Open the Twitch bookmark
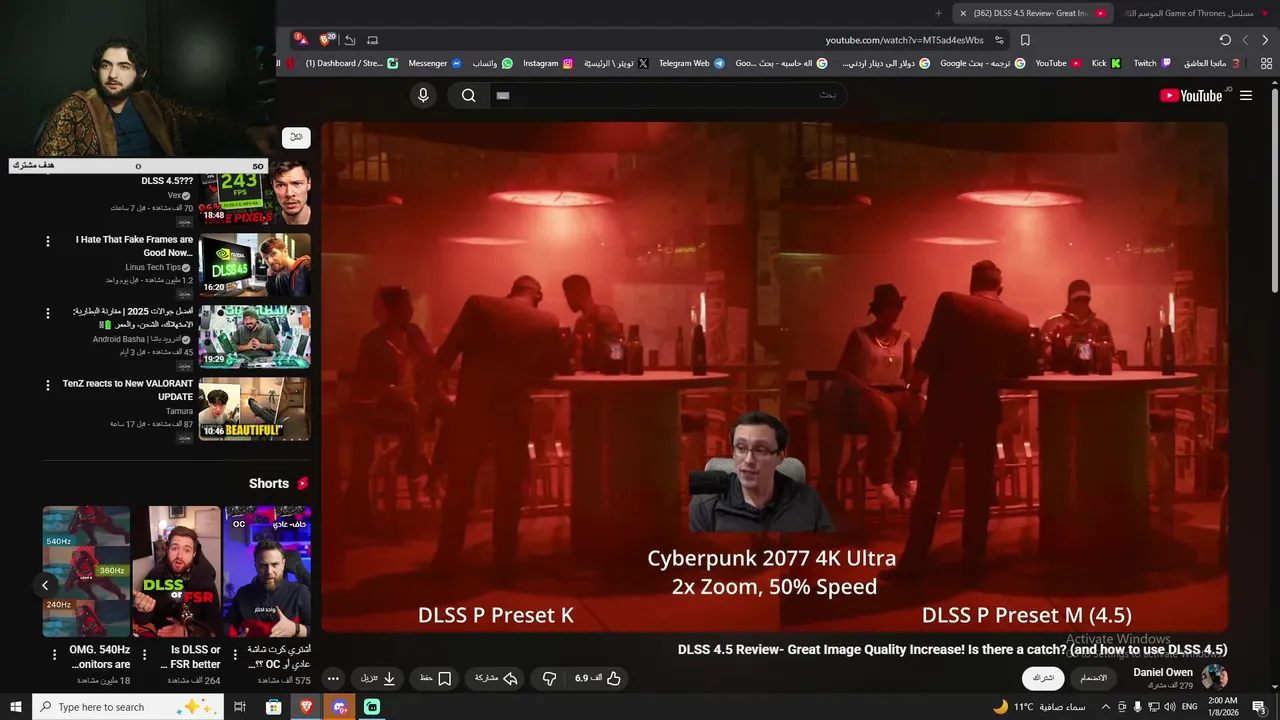 [1152, 63]
